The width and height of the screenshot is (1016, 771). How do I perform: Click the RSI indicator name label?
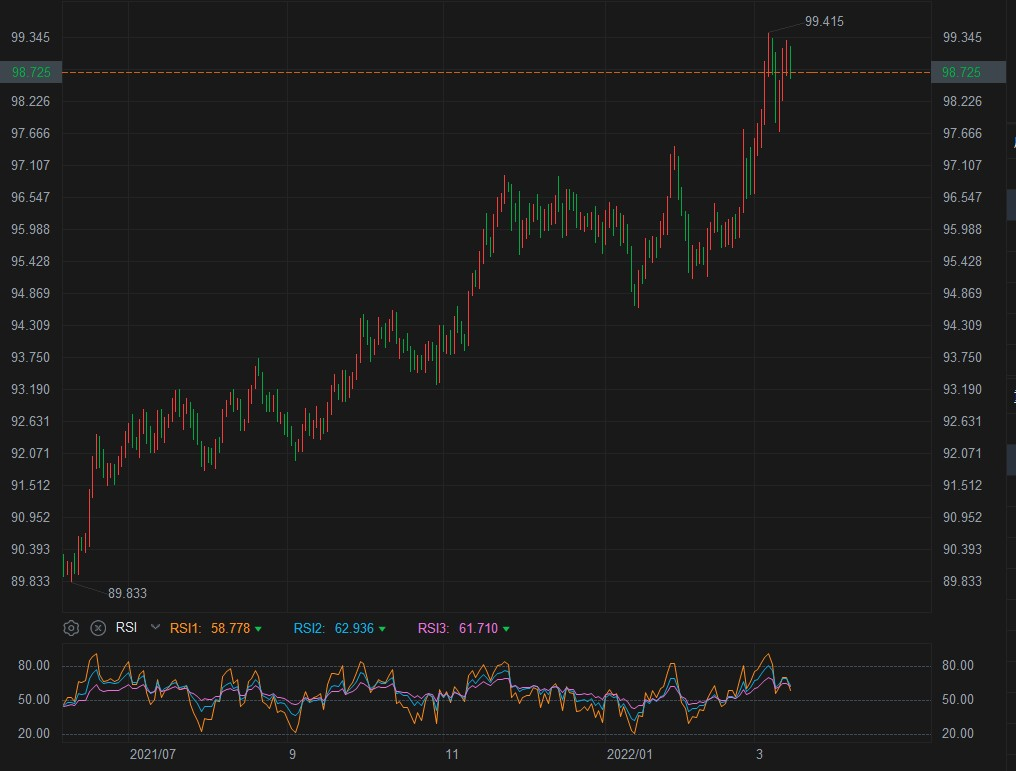(126, 628)
